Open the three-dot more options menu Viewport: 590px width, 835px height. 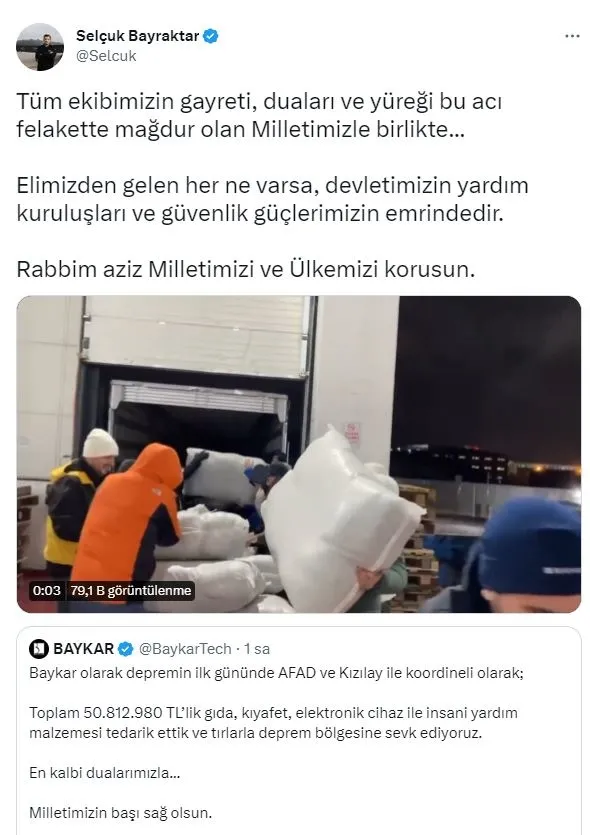click(x=572, y=36)
